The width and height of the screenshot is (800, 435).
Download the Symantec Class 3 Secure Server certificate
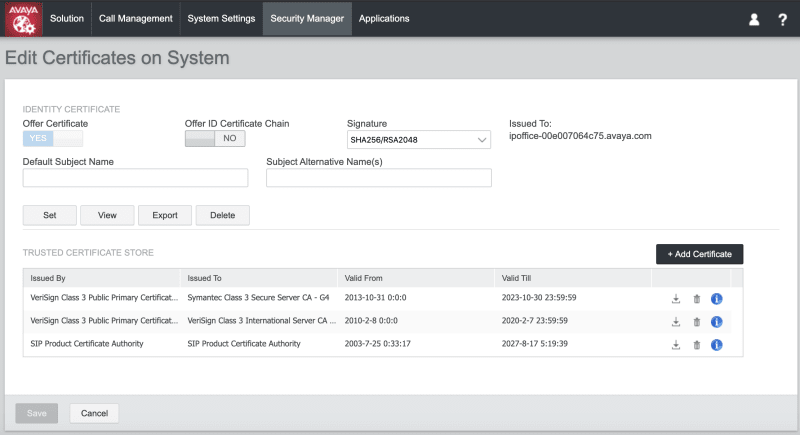click(x=676, y=299)
